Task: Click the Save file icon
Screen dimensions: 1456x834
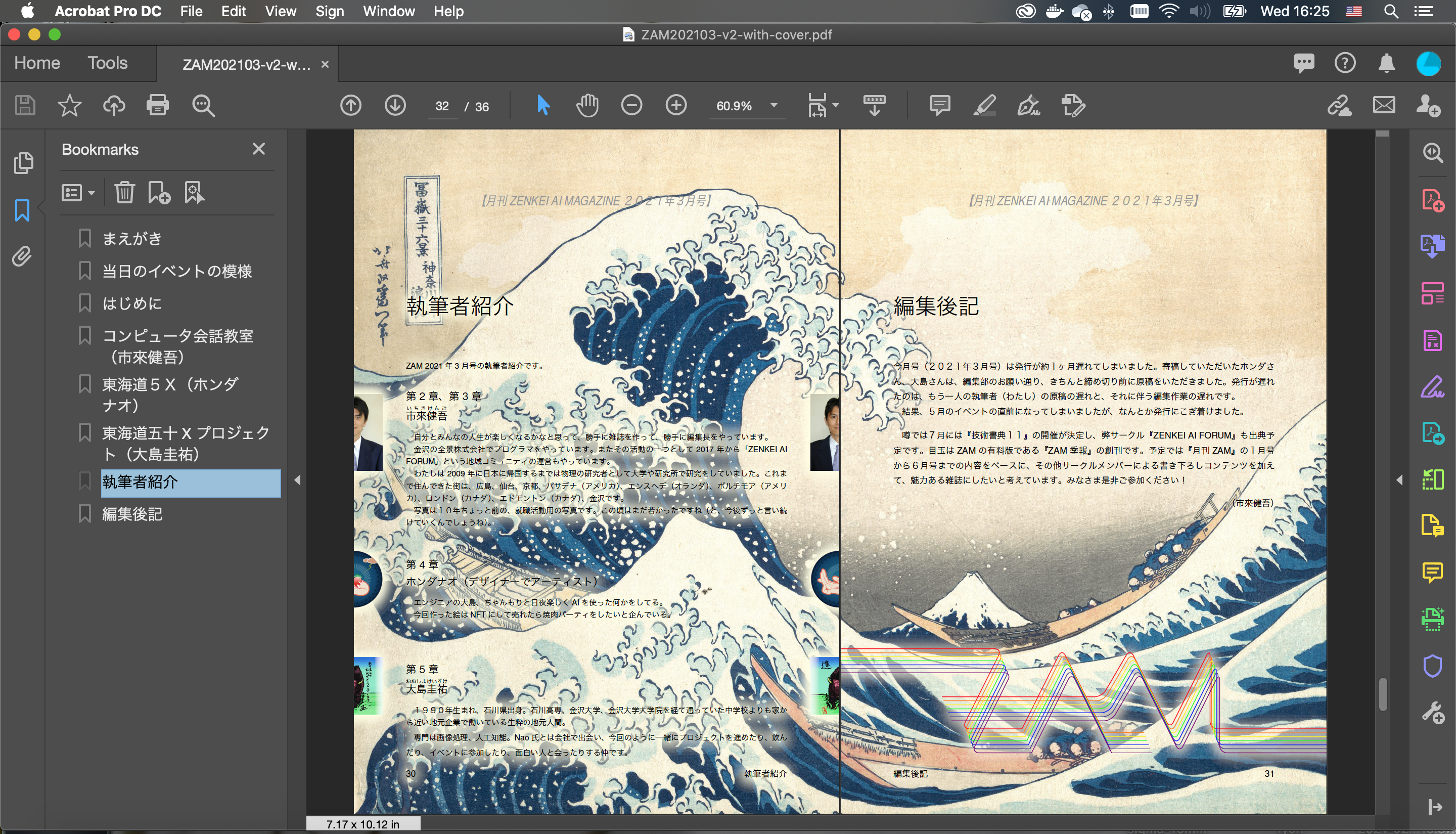Action: [25, 105]
